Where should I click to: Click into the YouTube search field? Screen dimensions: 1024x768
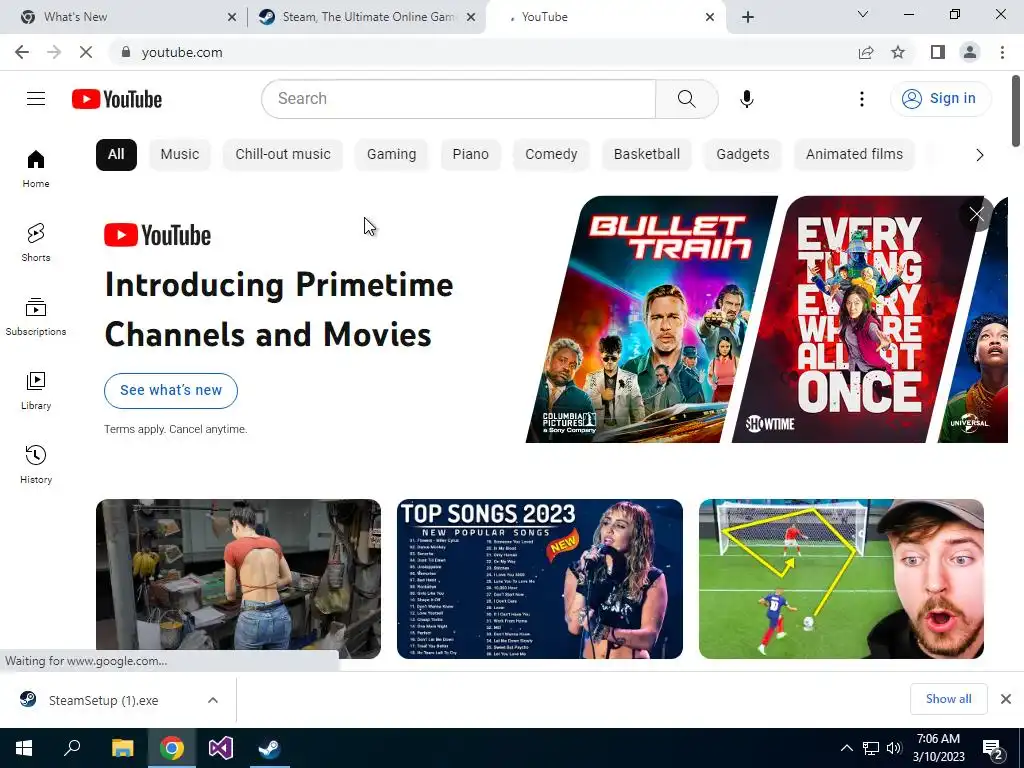pos(458,99)
